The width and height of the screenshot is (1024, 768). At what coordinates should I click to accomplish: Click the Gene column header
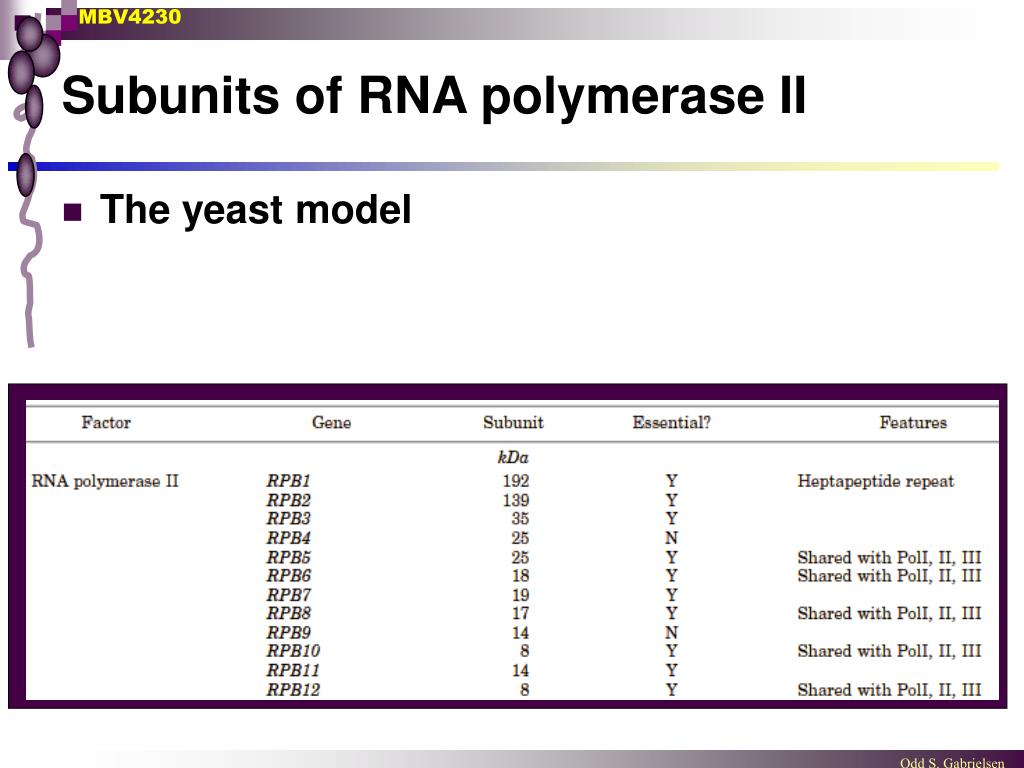pyautogui.click(x=331, y=423)
